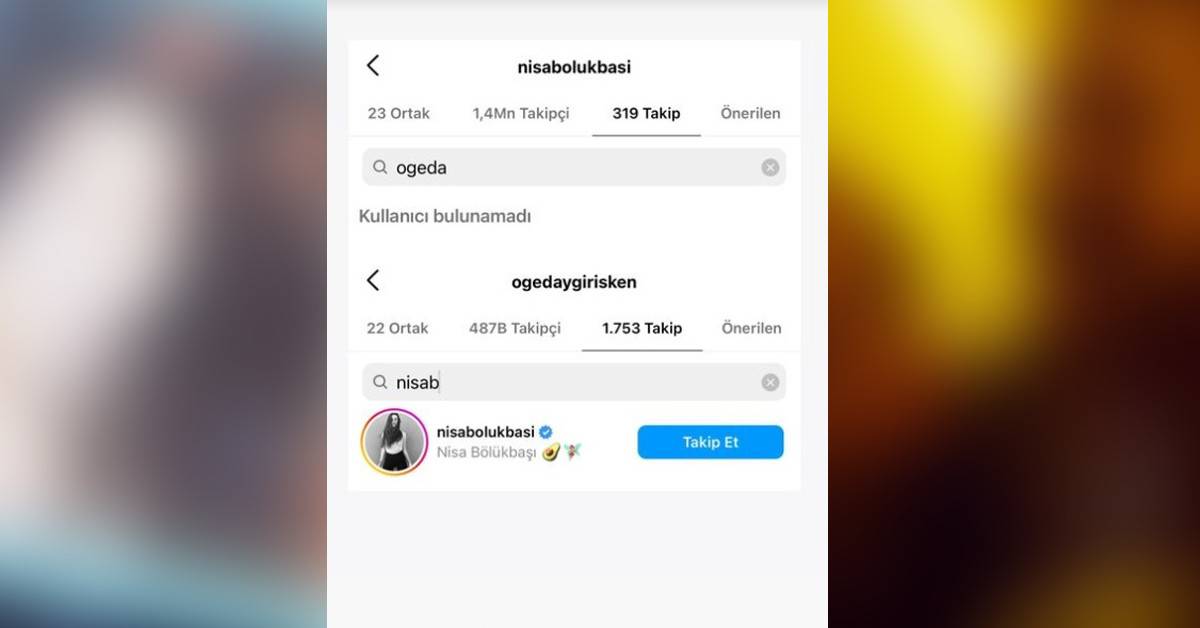Go back from the nisabolukbasi following list

373,66
